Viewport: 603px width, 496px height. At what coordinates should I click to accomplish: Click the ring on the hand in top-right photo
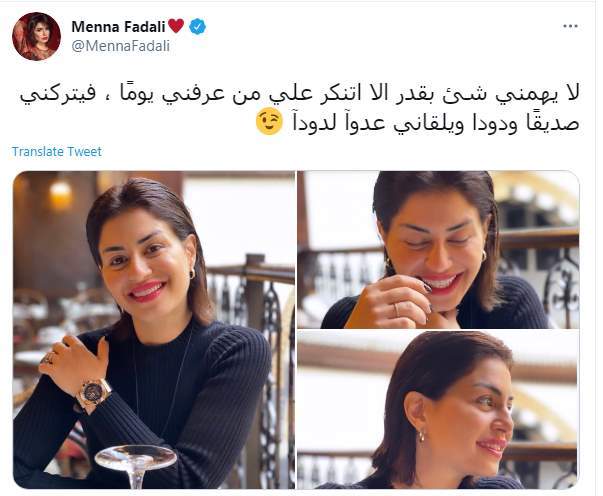[396, 310]
